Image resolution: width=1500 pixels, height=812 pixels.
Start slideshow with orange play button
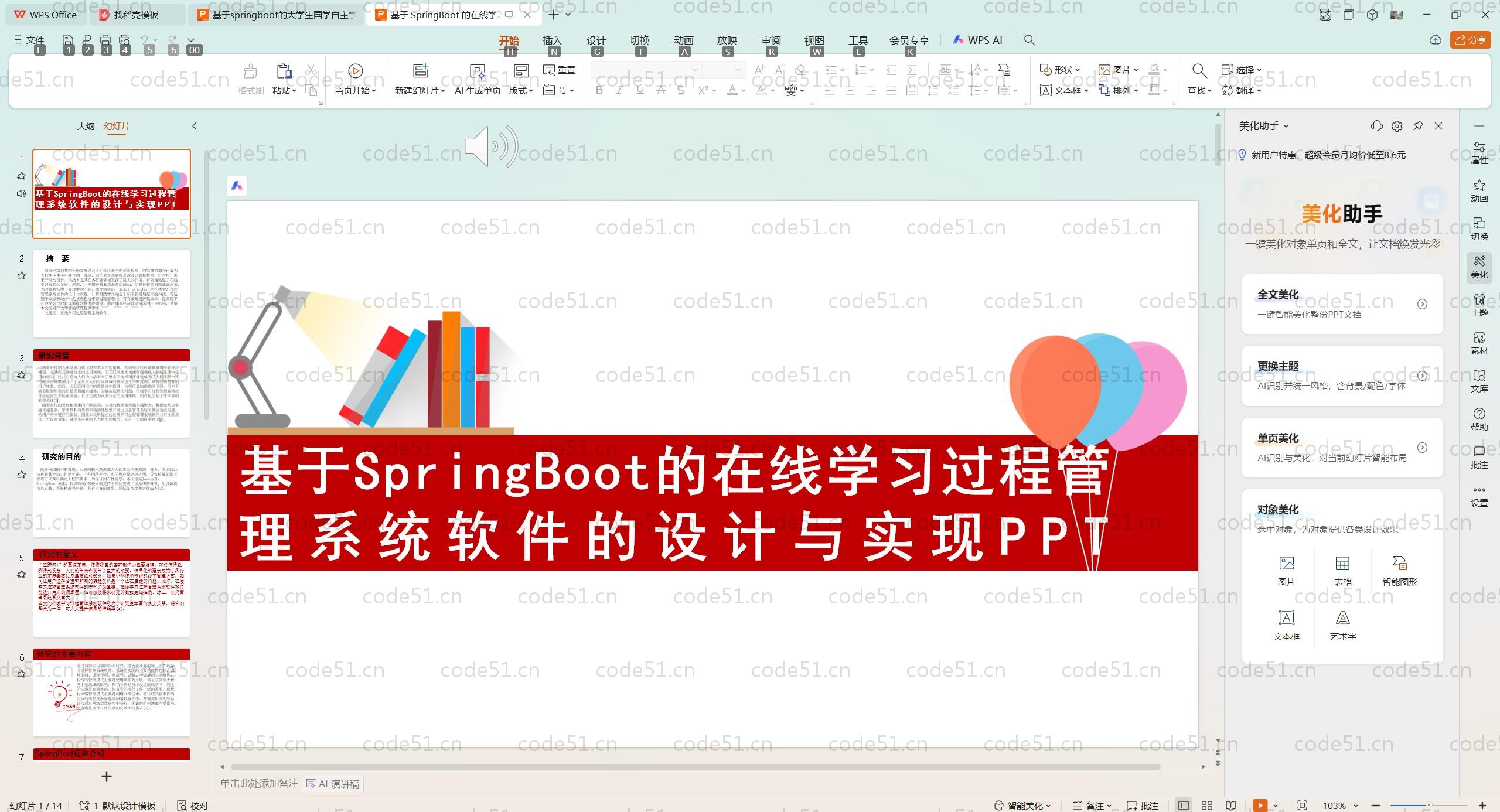[x=1260, y=806]
